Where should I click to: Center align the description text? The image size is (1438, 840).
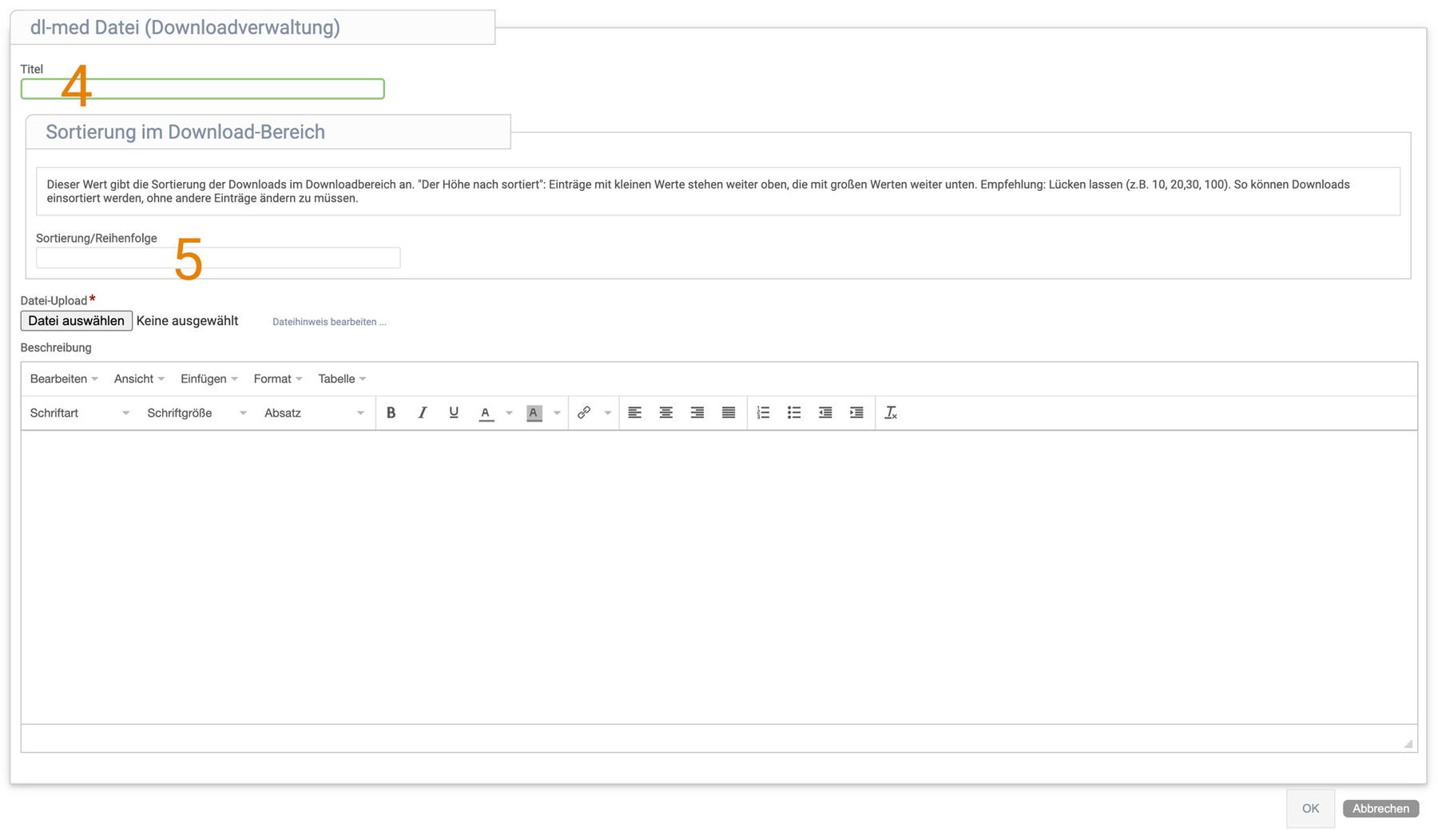click(665, 413)
